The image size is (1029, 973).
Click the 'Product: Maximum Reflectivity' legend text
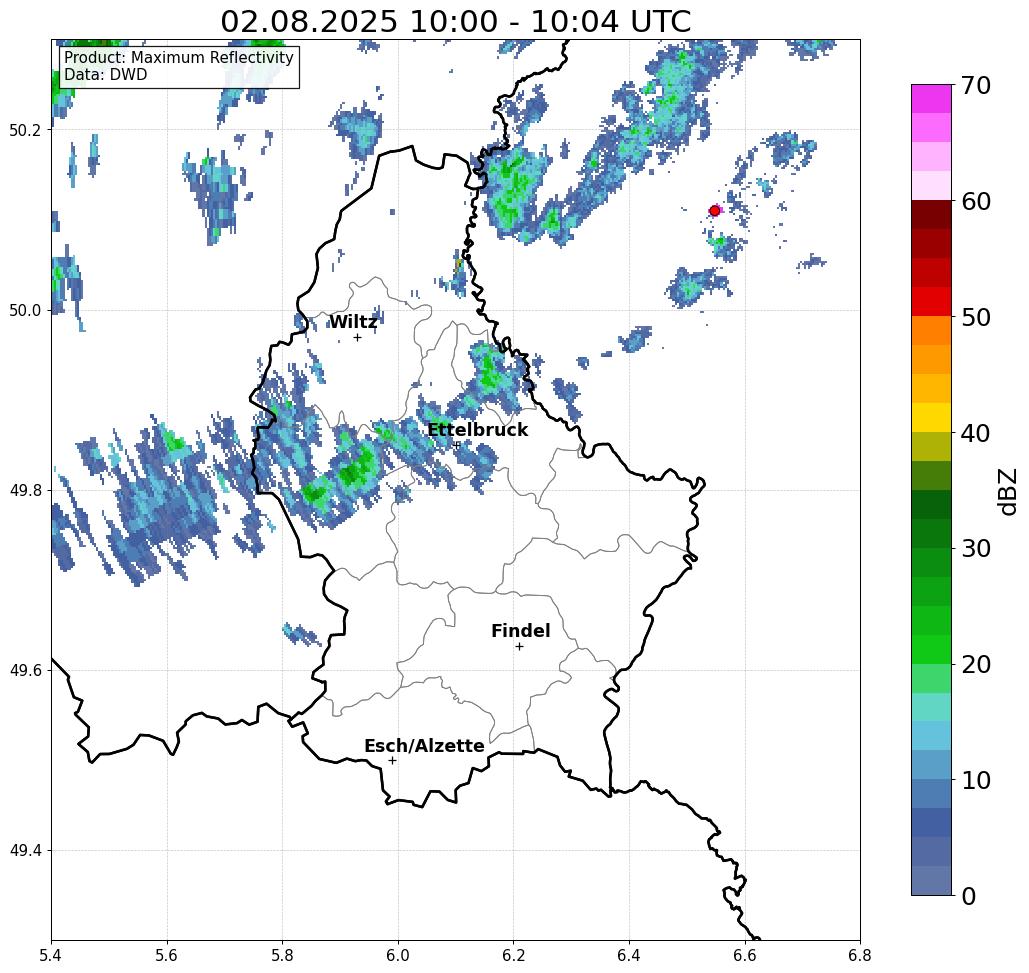178,58
